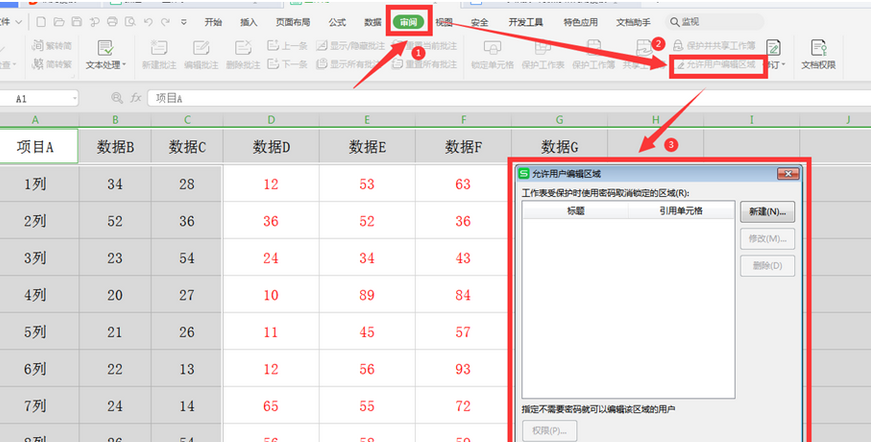The height and width of the screenshot is (442, 871).
Task: Redo the last action
Action: (166, 22)
